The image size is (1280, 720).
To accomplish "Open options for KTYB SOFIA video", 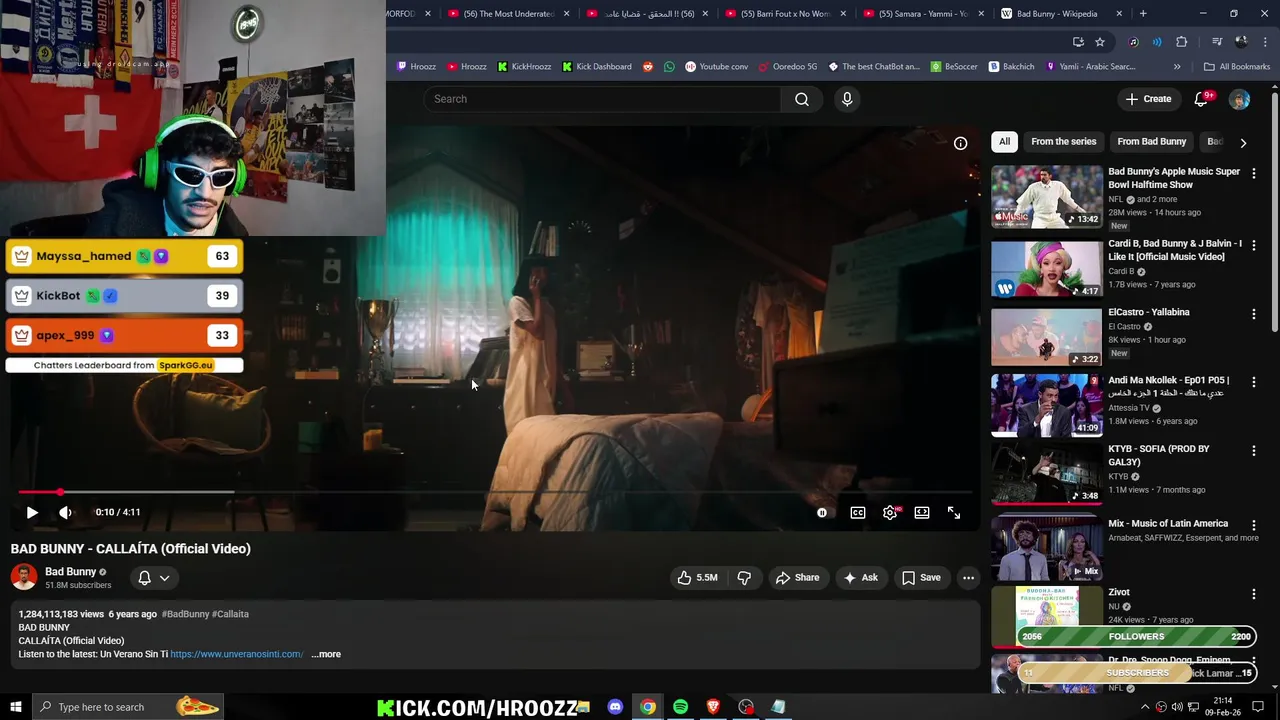I will [x=1253, y=451].
